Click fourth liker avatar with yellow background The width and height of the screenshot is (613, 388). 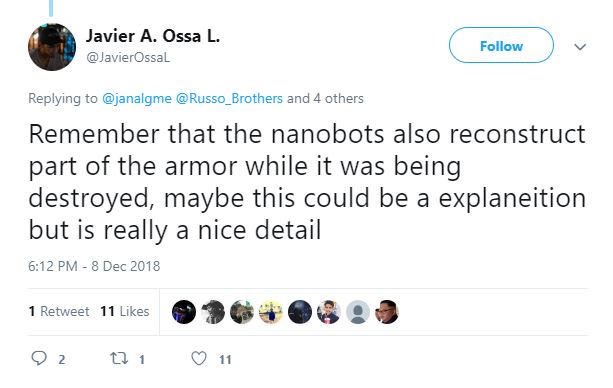click(271, 312)
